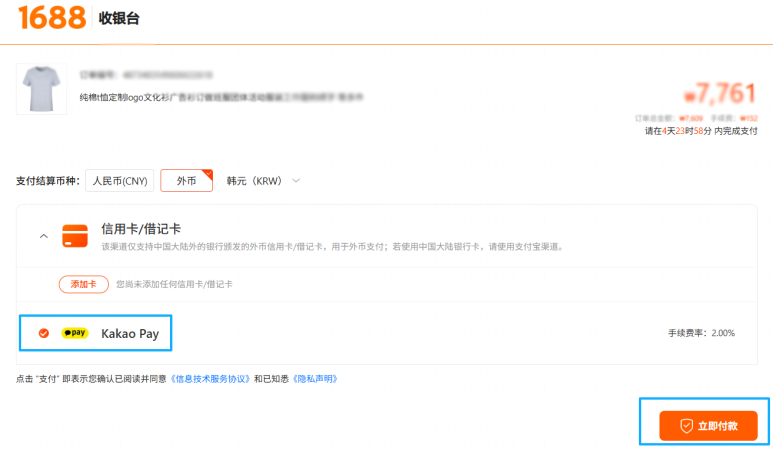Viewport: 773px width, 459px height.
Task: Click the 您尚未添加任何信用卡/借记卡 notice
Action: click(x=175, y=284)
